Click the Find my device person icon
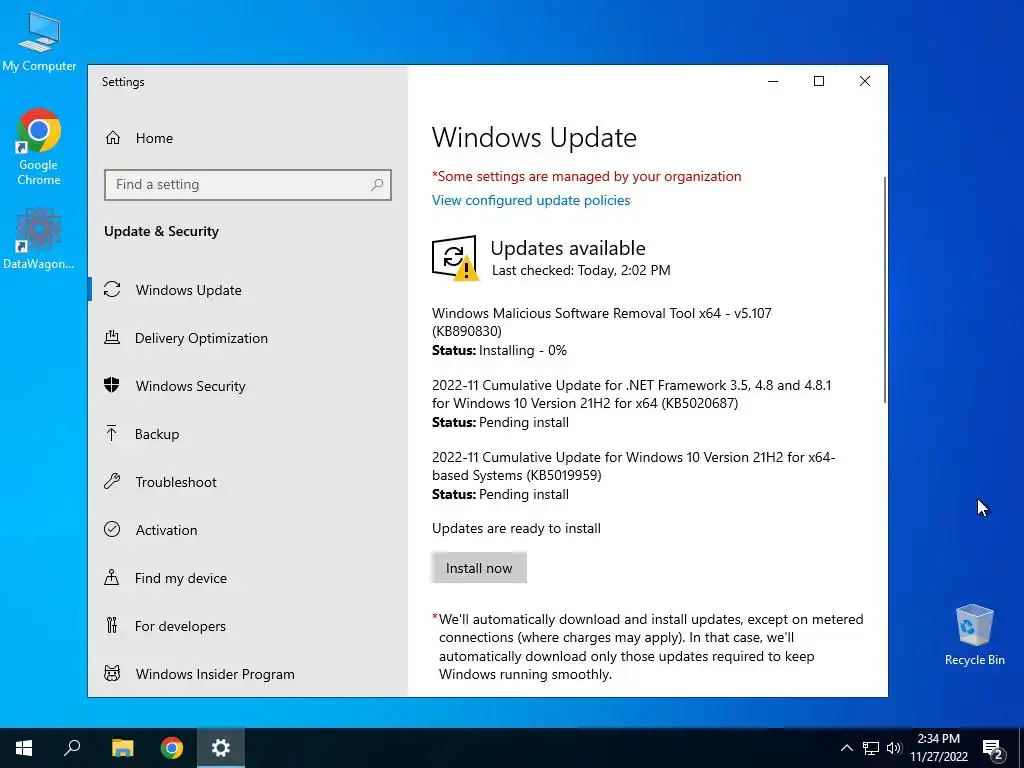Viewport: 1024px width, 768px height. tap(112, 577)
